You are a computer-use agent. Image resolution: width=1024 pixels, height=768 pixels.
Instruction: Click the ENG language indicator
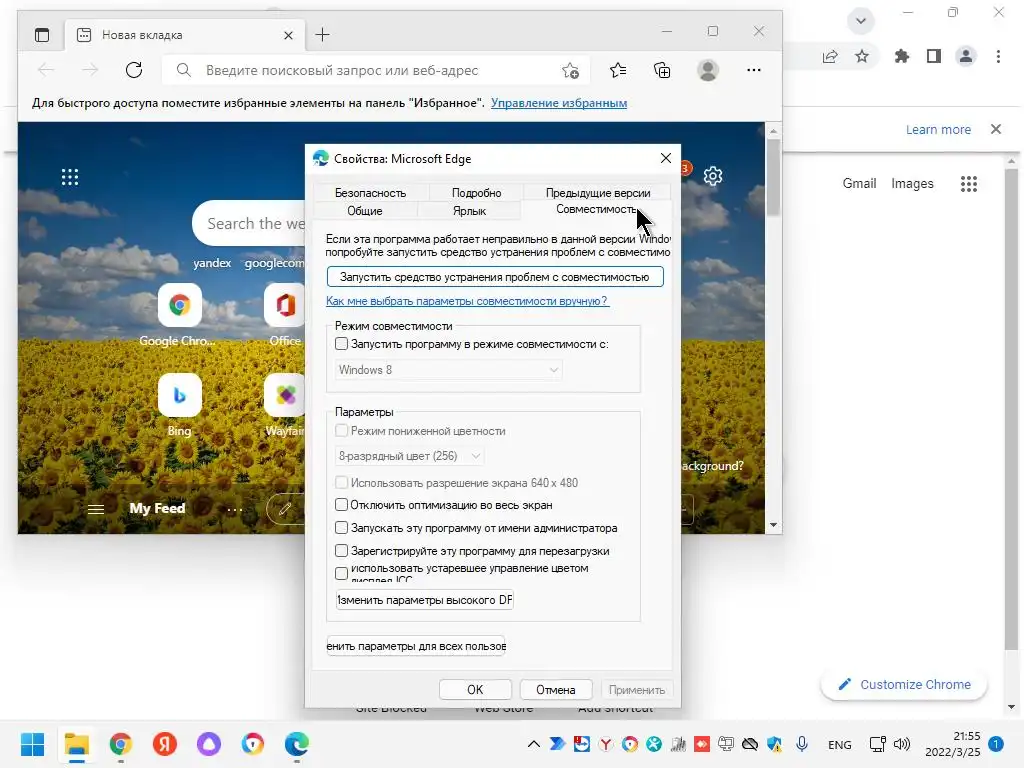(839, 744)
